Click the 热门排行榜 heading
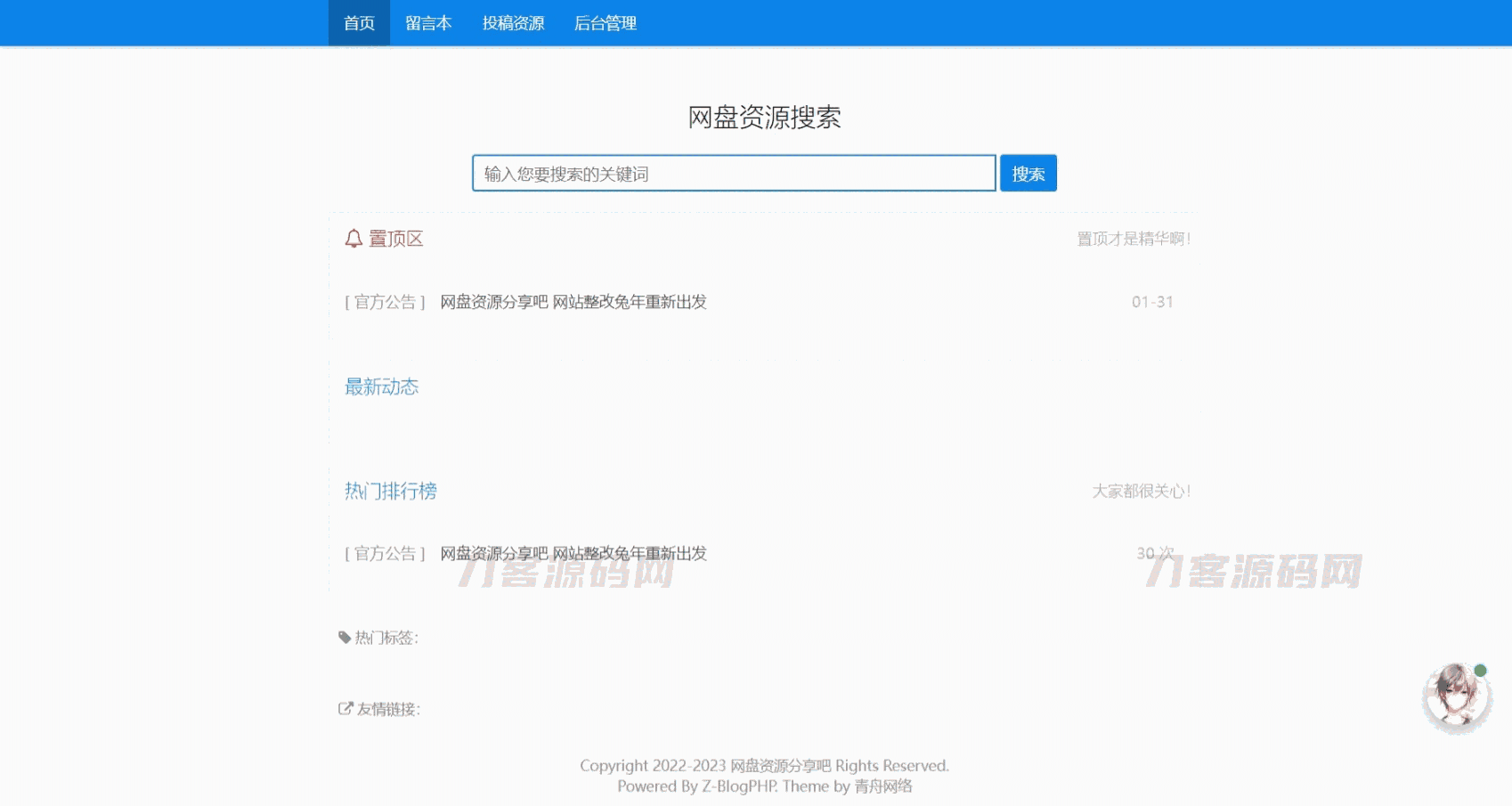Screen dimensions: 1512x806 pyautogui.click(x=390, y=491)
